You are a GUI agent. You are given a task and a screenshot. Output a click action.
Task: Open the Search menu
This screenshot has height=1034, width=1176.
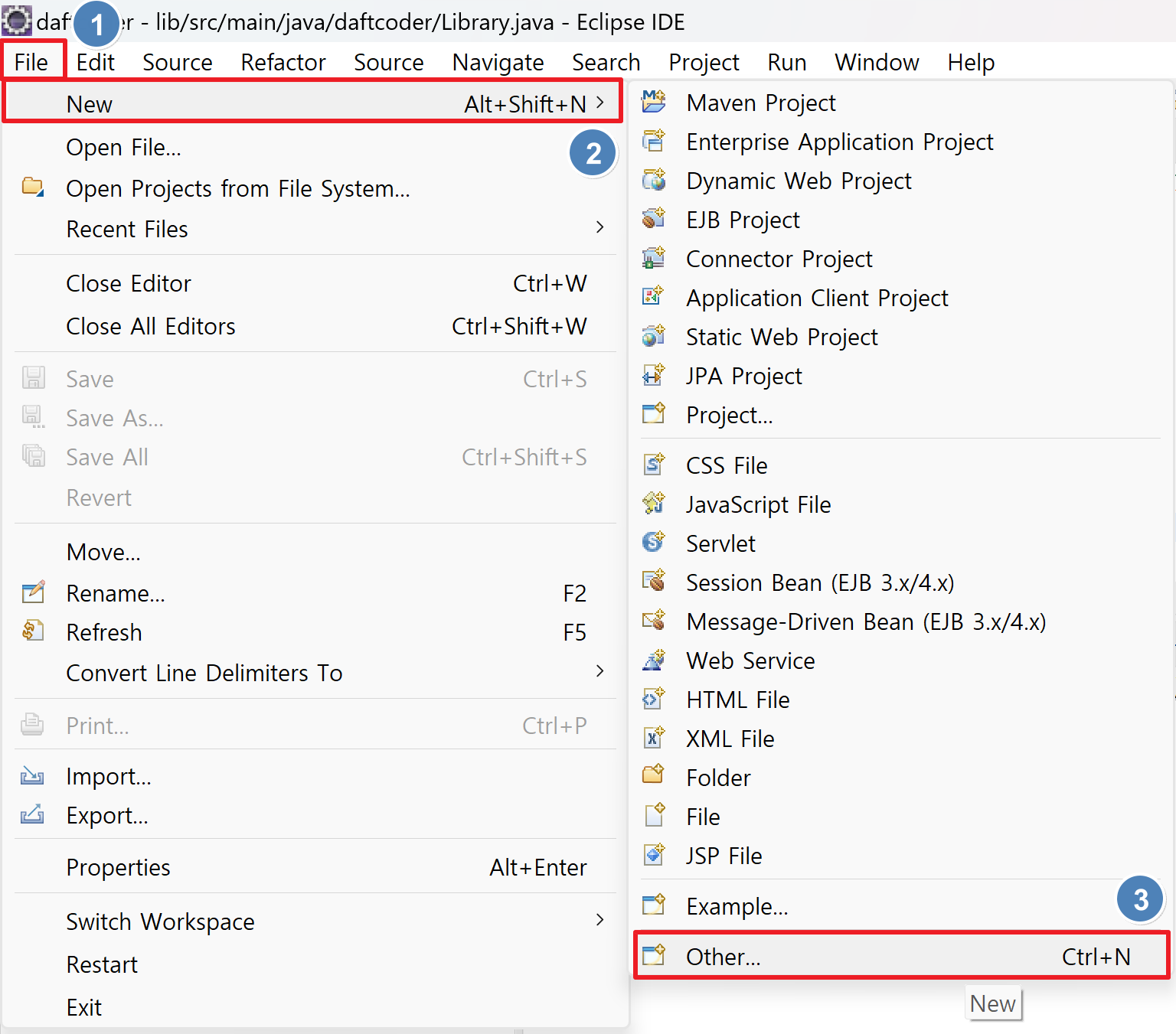coord(606,62)
